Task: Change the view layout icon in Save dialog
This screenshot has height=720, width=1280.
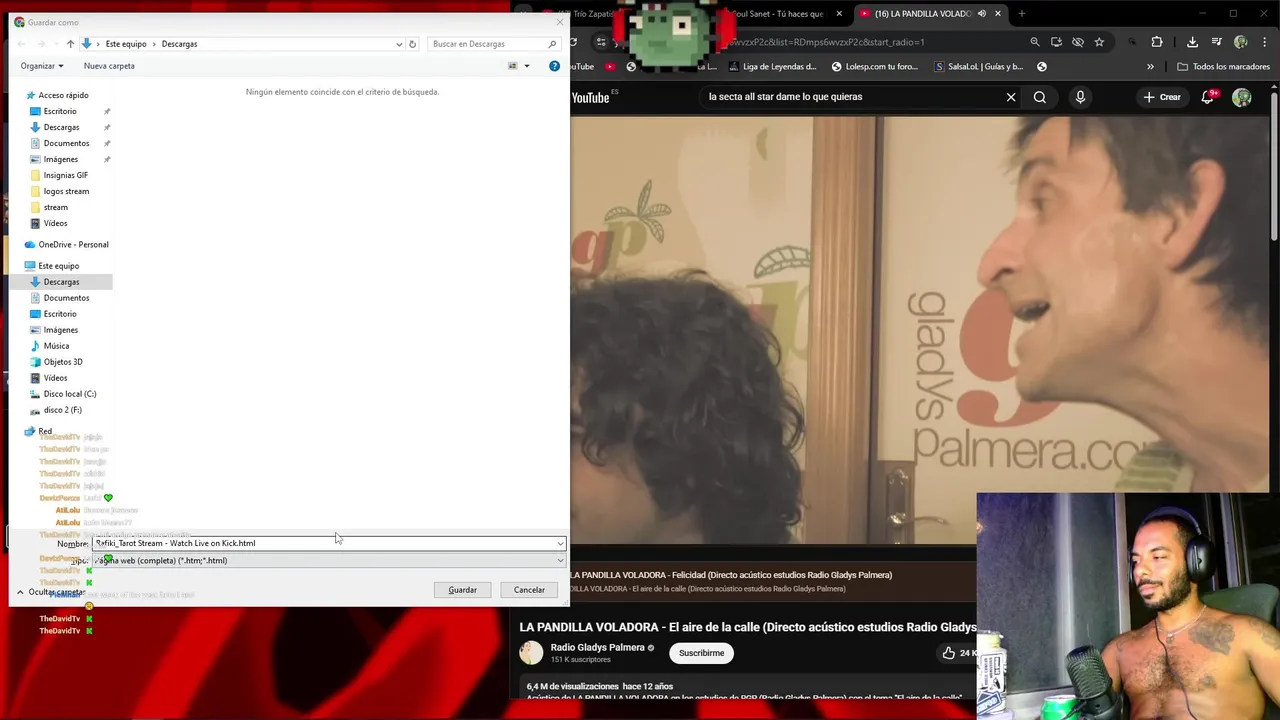Action: [x=513, y=66]
